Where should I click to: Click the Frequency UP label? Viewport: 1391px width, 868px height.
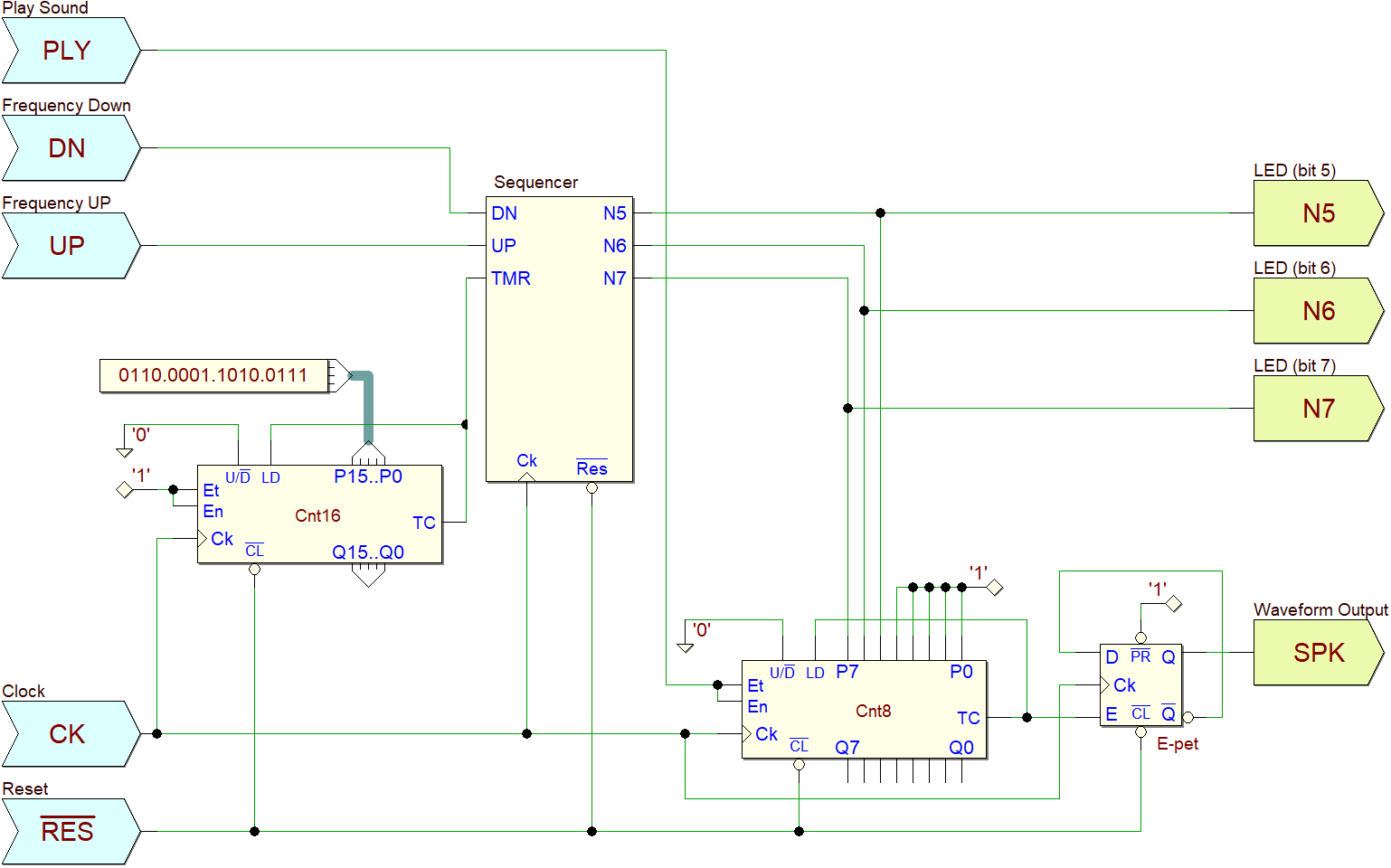[56, 203]
